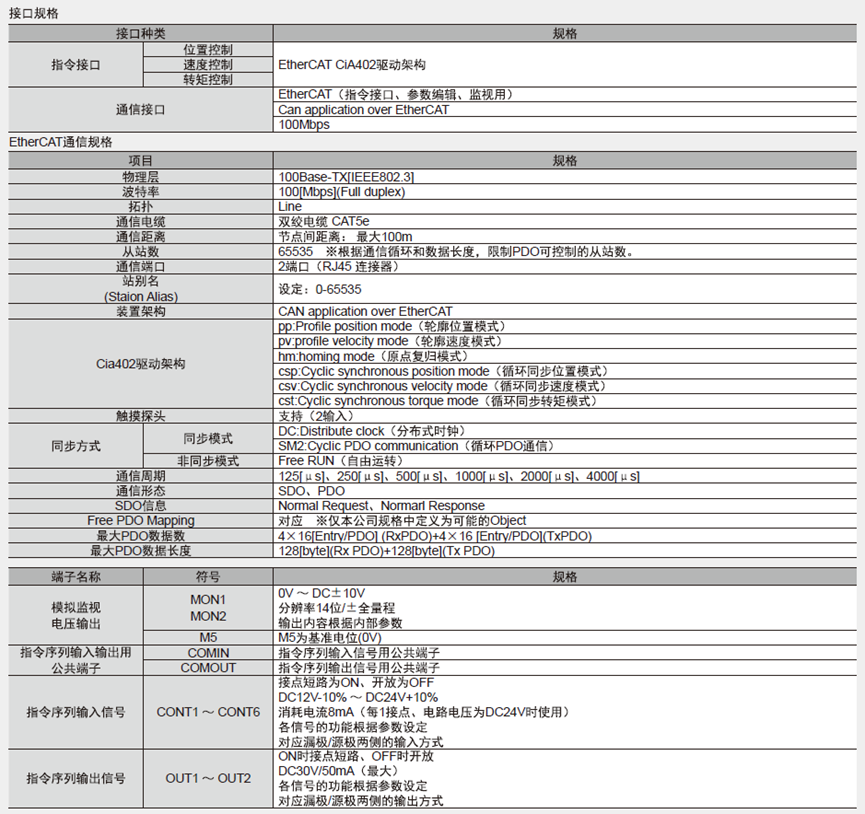
Task: Select the 100Mbps communication interface cell
Action: click(x=304, y=125)
